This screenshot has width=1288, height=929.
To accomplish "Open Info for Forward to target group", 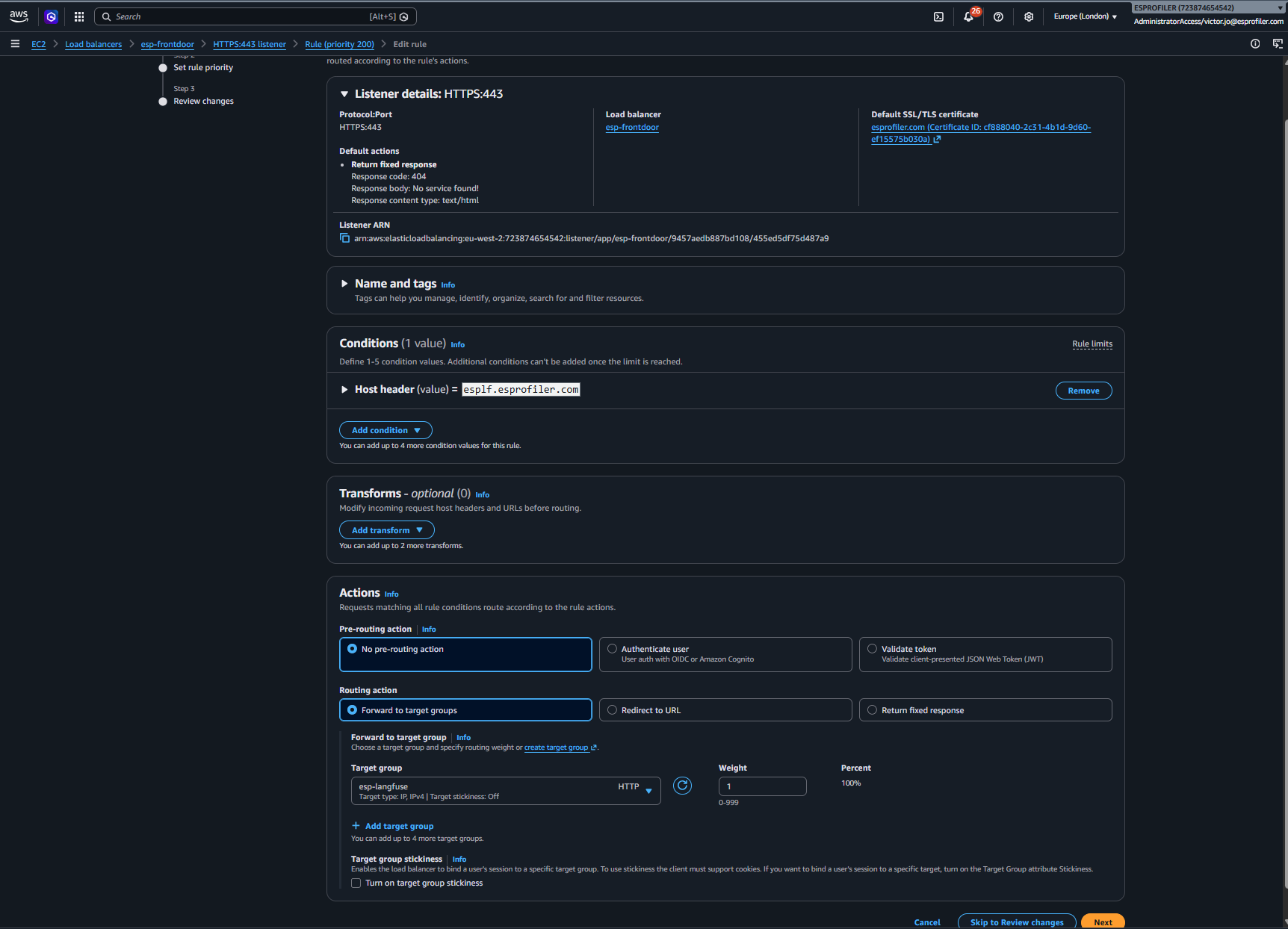I will click(464, 738).
